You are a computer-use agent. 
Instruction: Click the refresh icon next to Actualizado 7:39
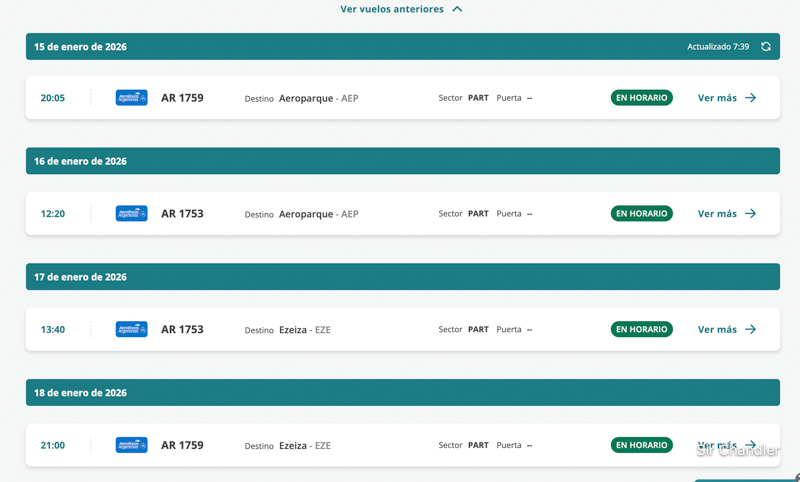click(x=766, y=47)
